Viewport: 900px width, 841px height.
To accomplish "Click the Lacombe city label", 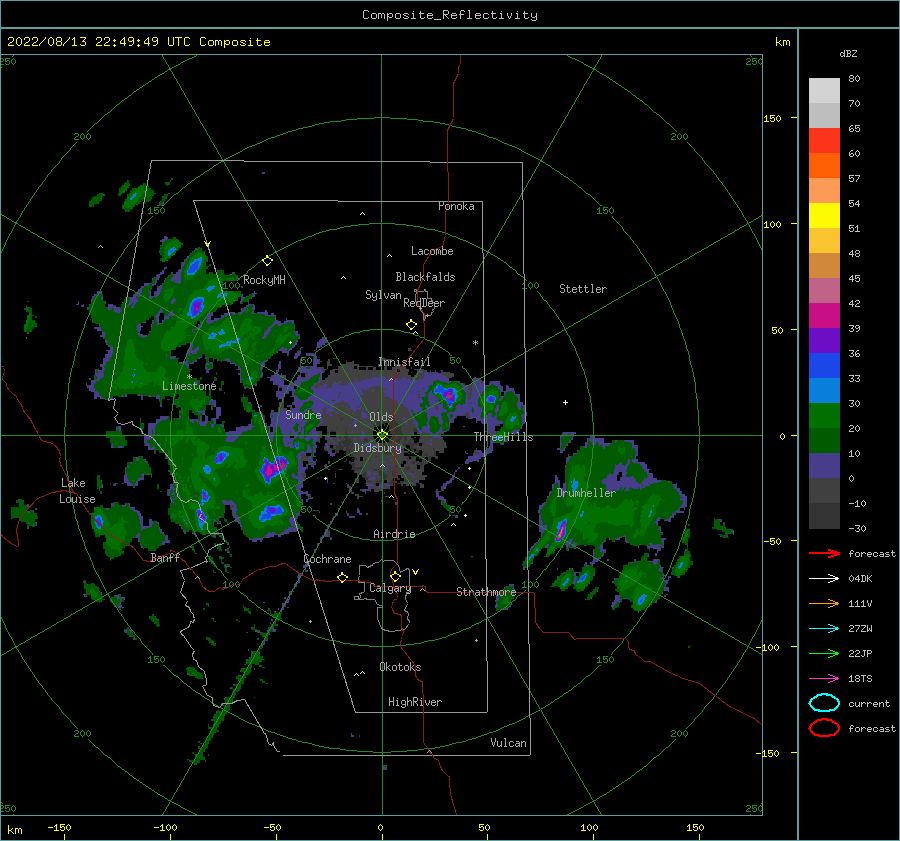I will tap(432, 251).
